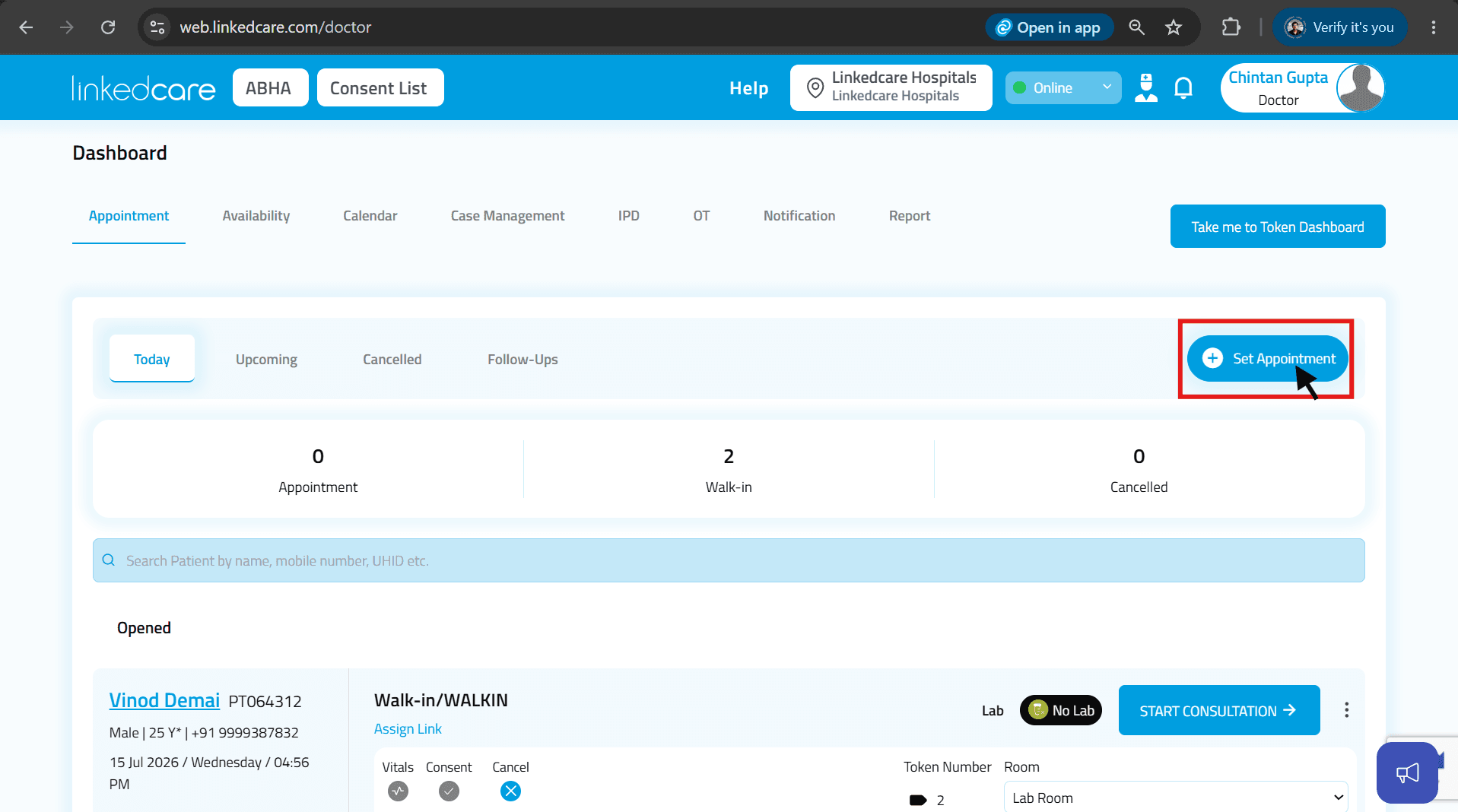
Task: Click the browser address bar URL
Action: tap(275, 27)
